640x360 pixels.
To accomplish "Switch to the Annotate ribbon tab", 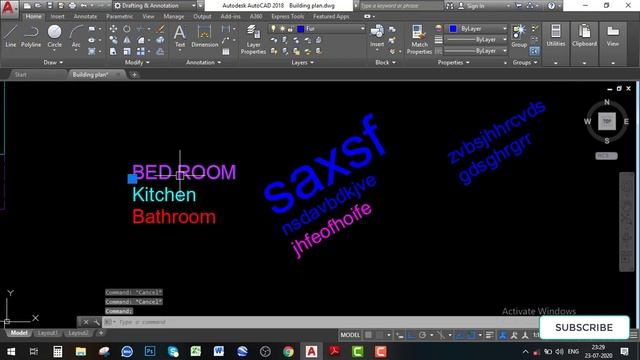I will [x=85, y=16].
